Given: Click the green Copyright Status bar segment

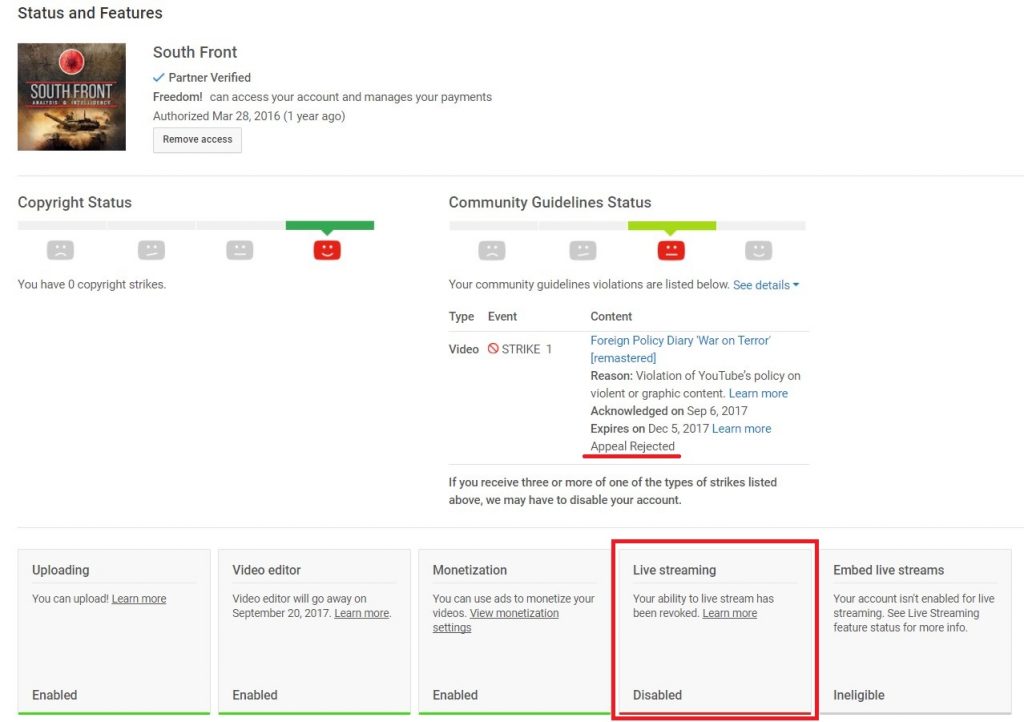Looking at the screenshot, I should point(330,225).
